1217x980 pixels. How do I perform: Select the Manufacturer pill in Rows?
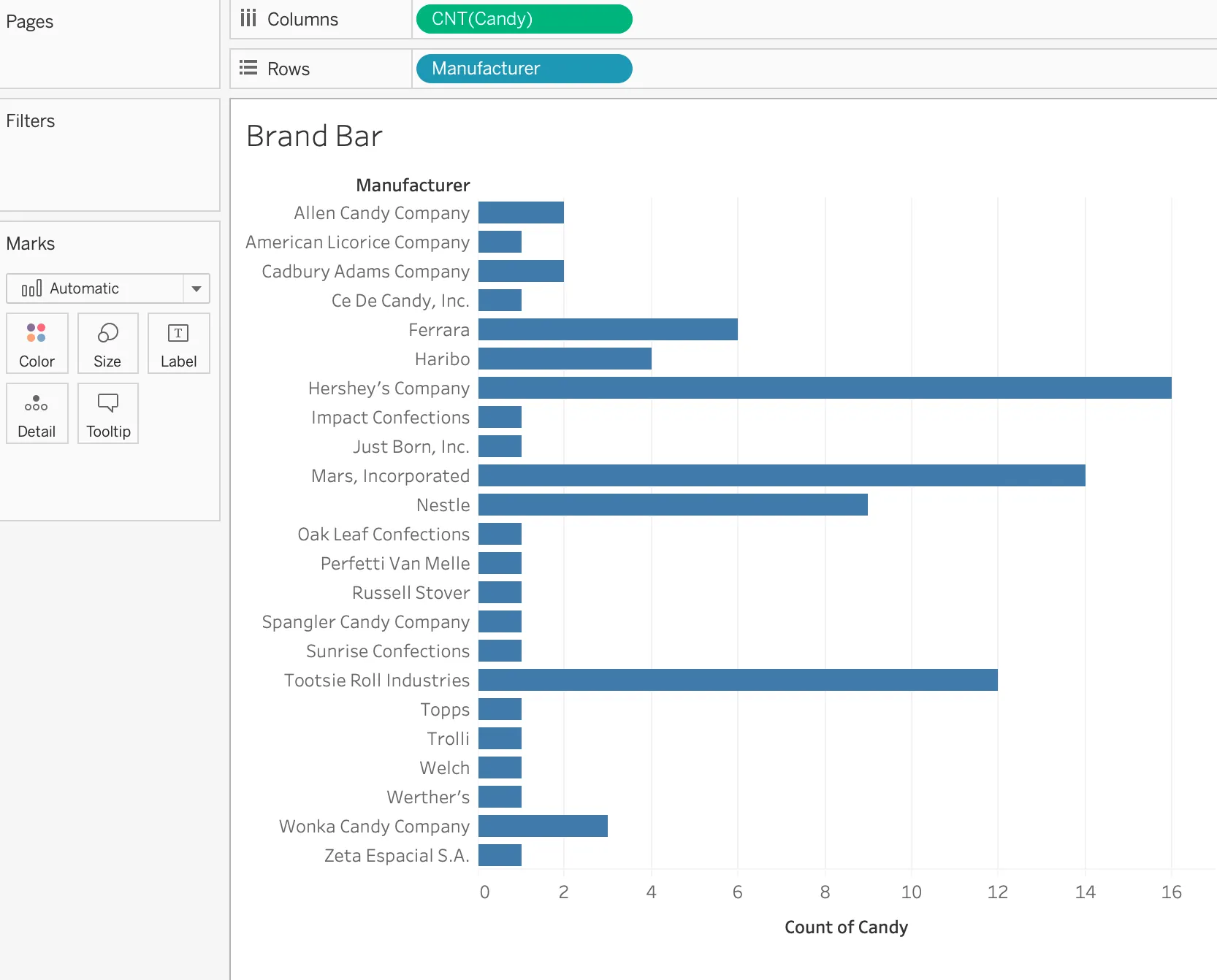point(524,69)
